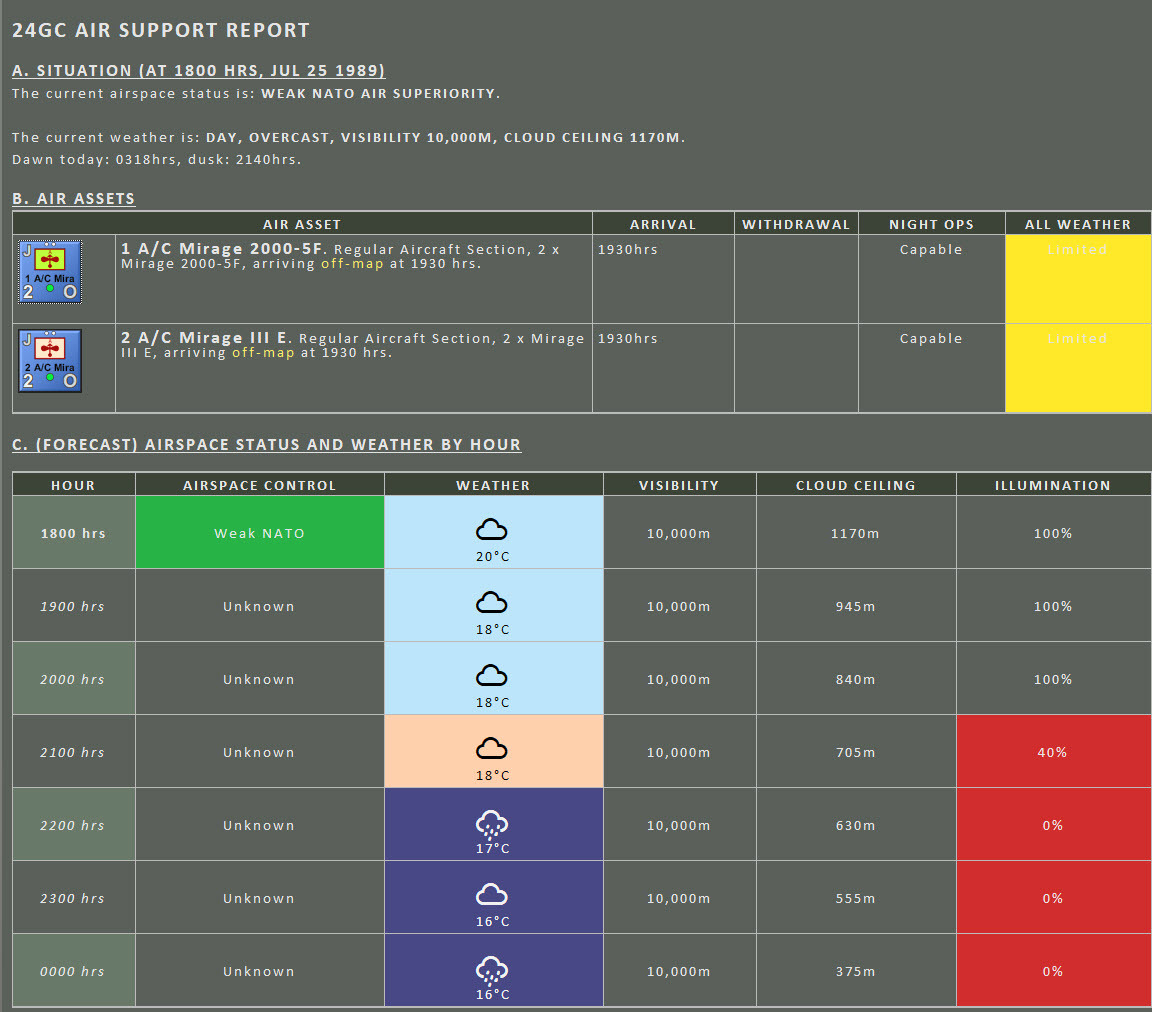This screenshot has width=1152, height=1012.
Task: Click the 100% illumination value at 1900 hrs
Action: point(1053,606)
